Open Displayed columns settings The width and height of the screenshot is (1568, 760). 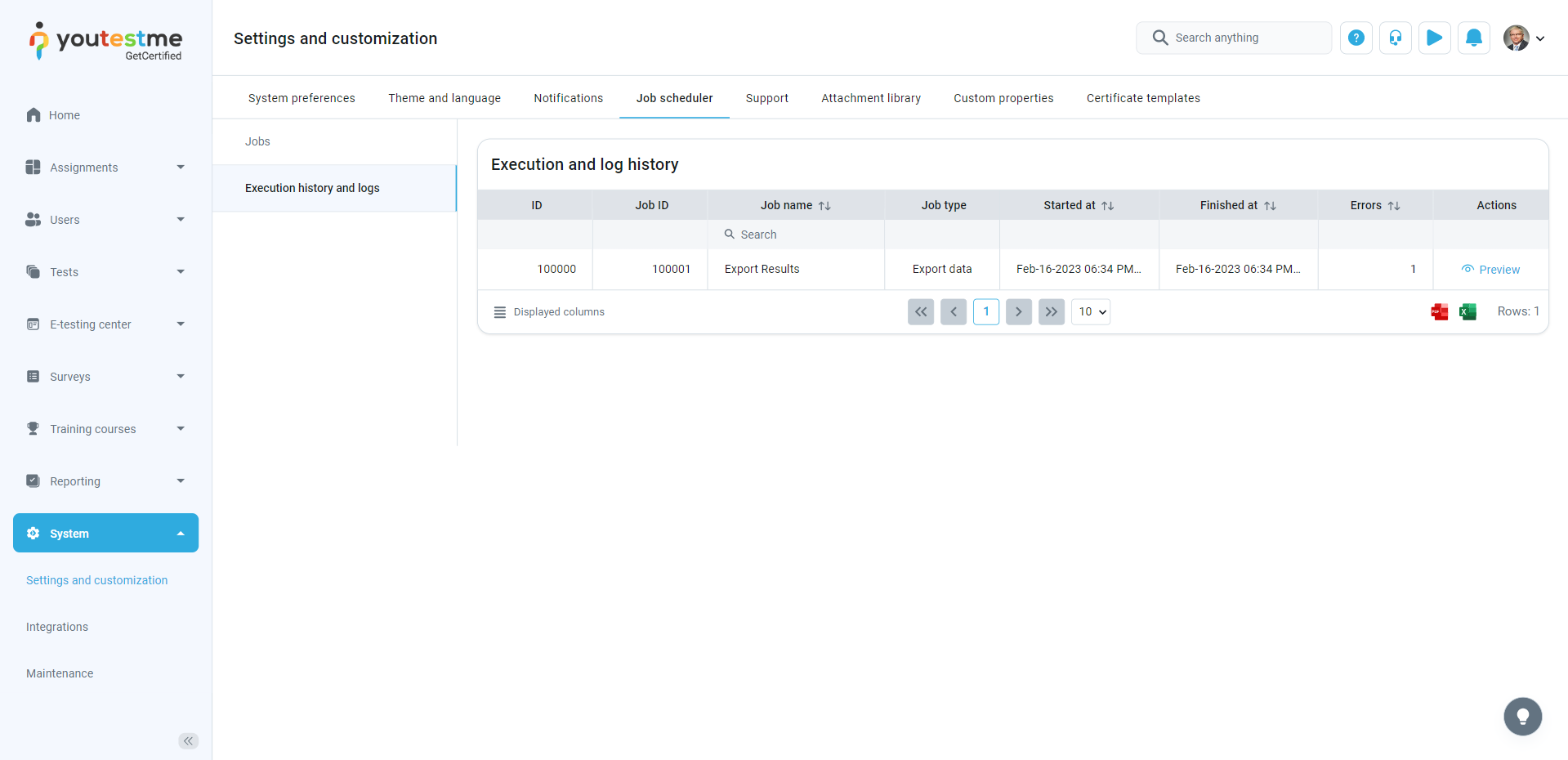[x=549, y=312]
